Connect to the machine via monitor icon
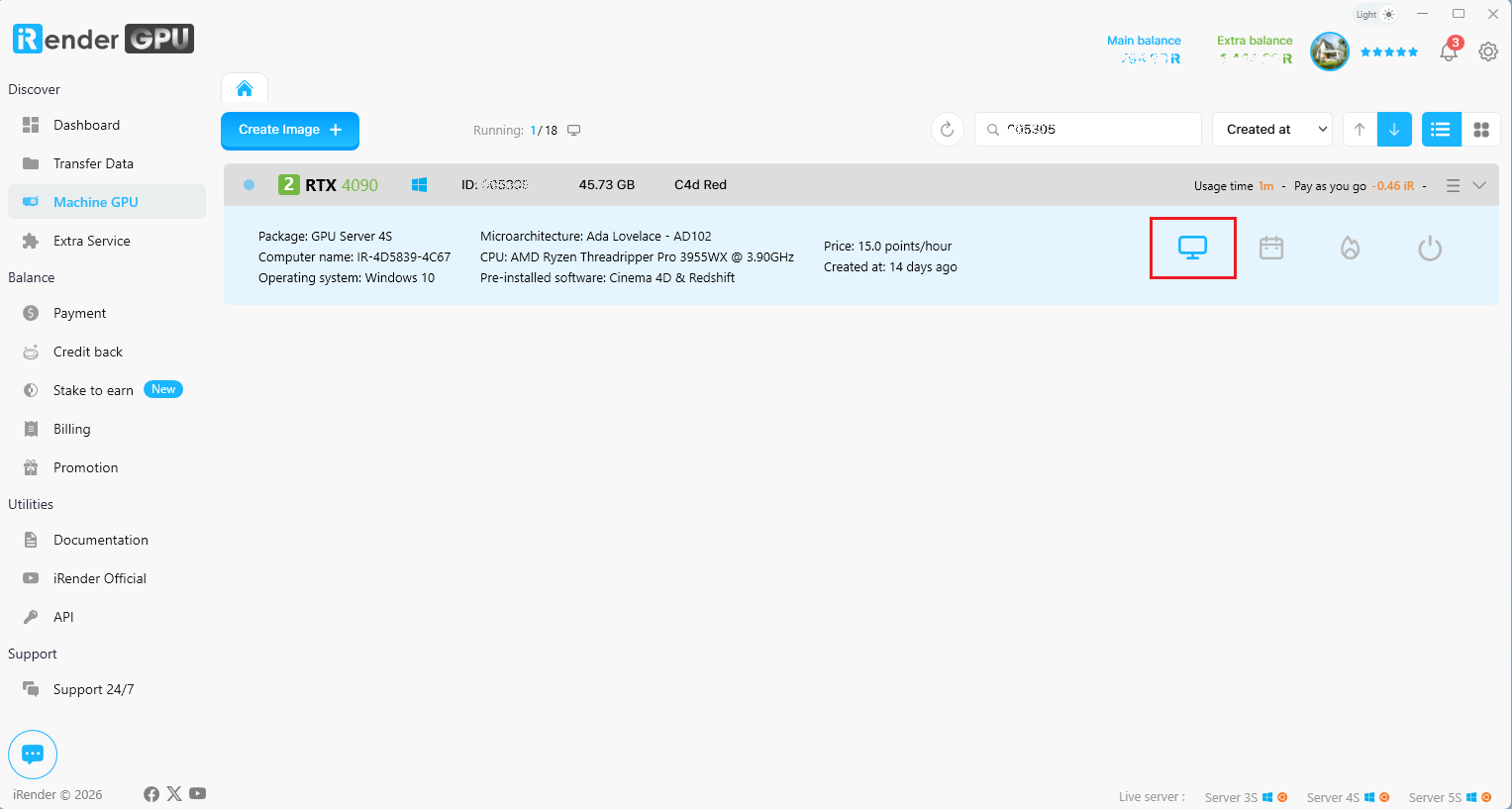This screenshot has height=809, width=1512. (x=1192, y=248)
